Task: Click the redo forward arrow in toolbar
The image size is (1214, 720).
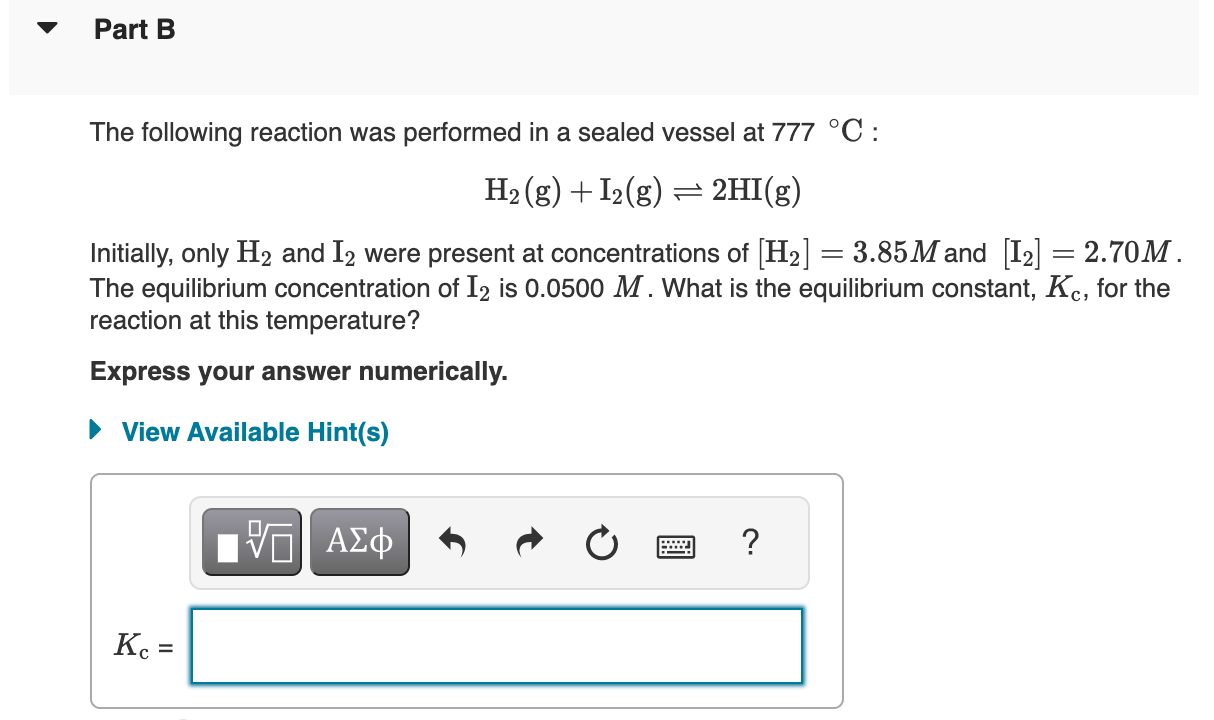Action: pos(528,541)
